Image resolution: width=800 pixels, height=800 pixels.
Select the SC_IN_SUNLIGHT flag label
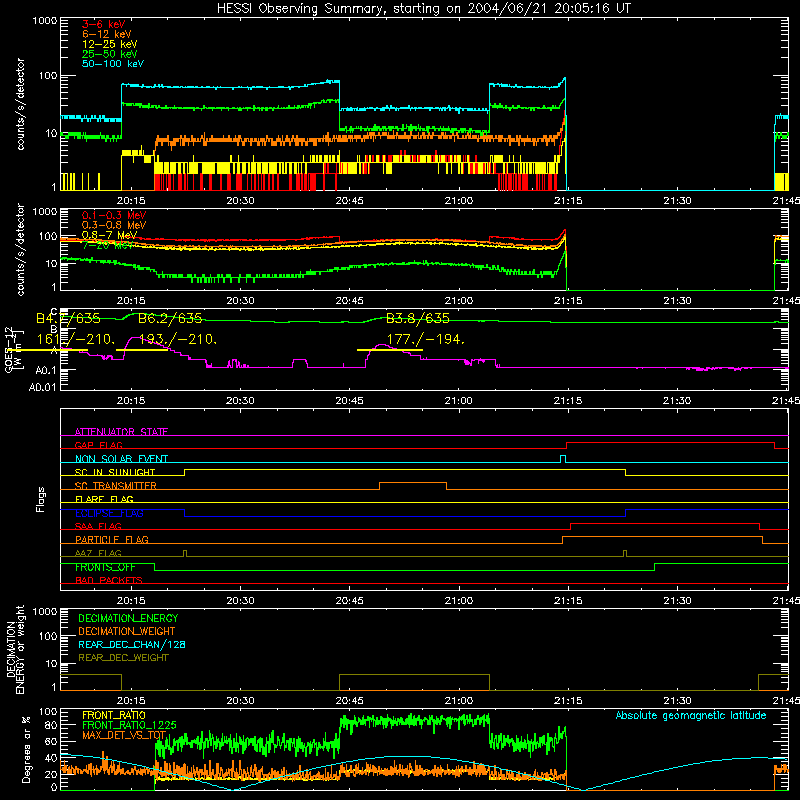[115, 472]
